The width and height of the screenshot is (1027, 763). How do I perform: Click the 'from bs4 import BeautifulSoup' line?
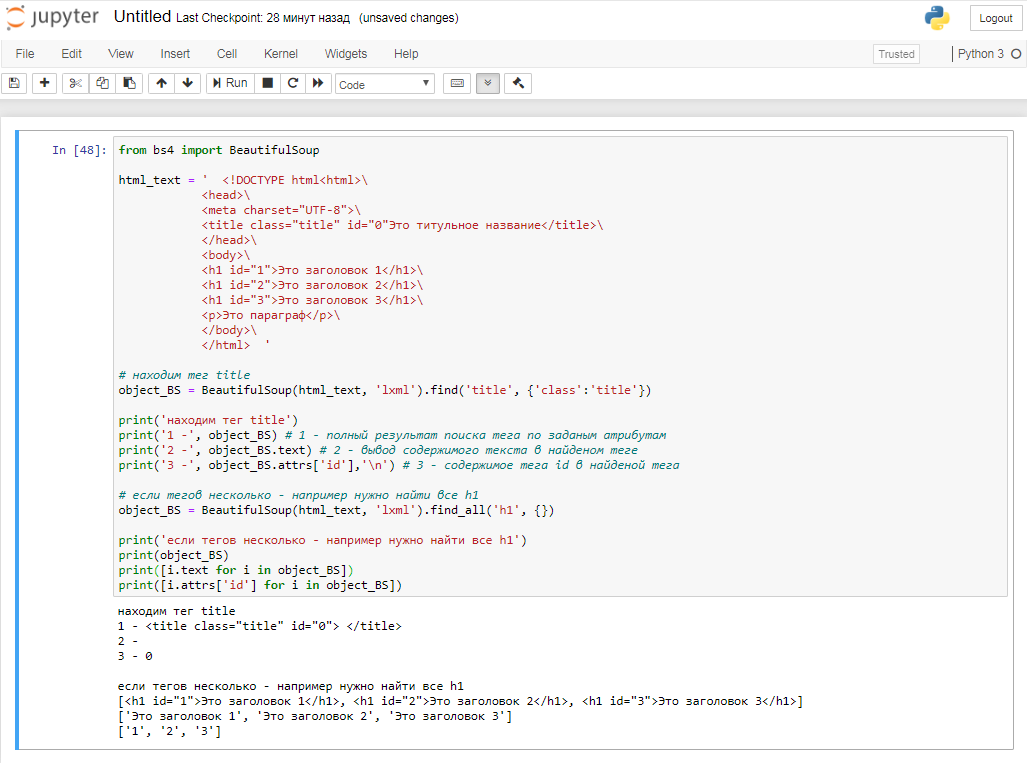coord(219,150)
